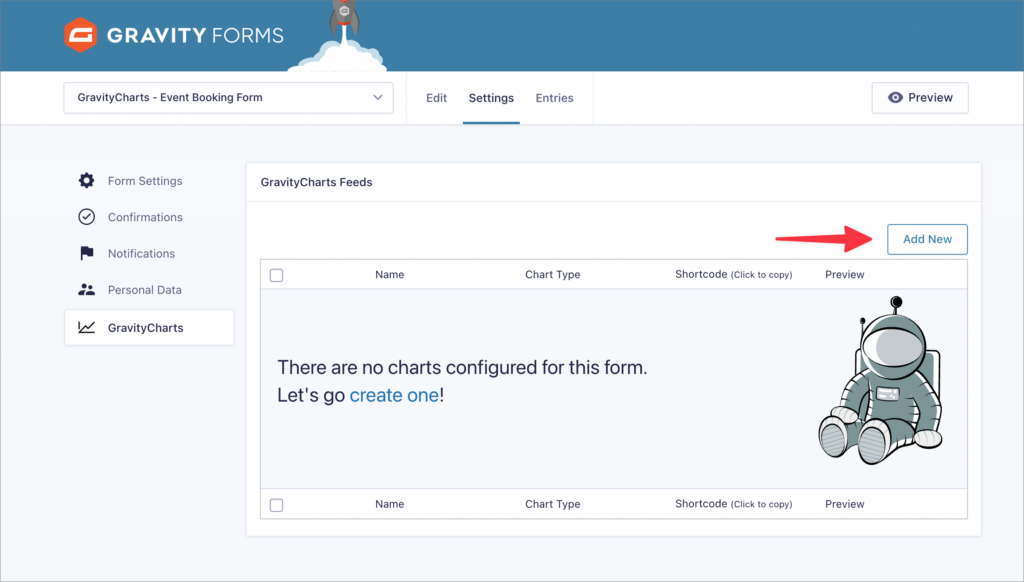
Task: Click the top Preview column header
Action: pos(844,274)
